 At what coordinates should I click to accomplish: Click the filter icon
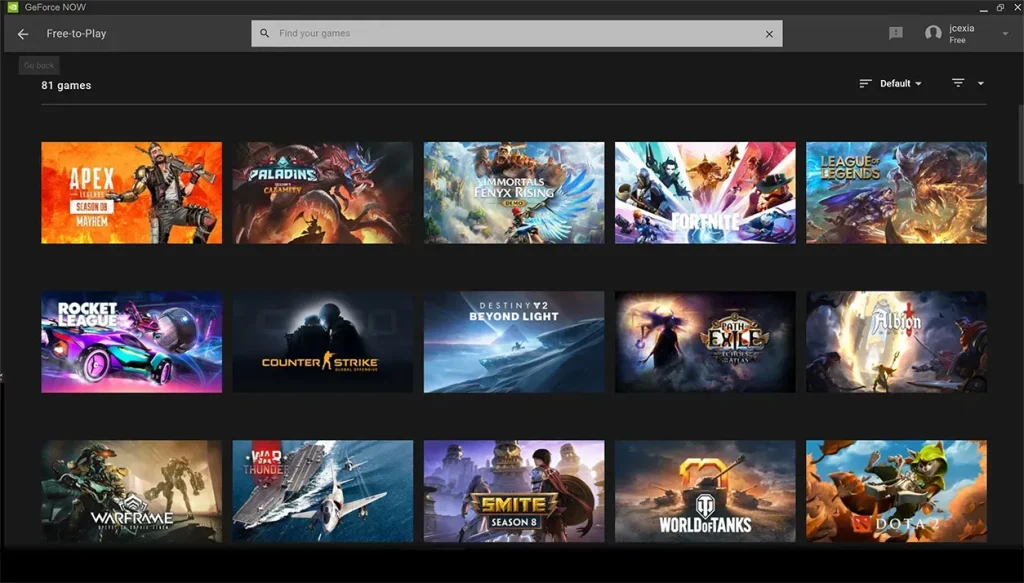click(958, 83)
